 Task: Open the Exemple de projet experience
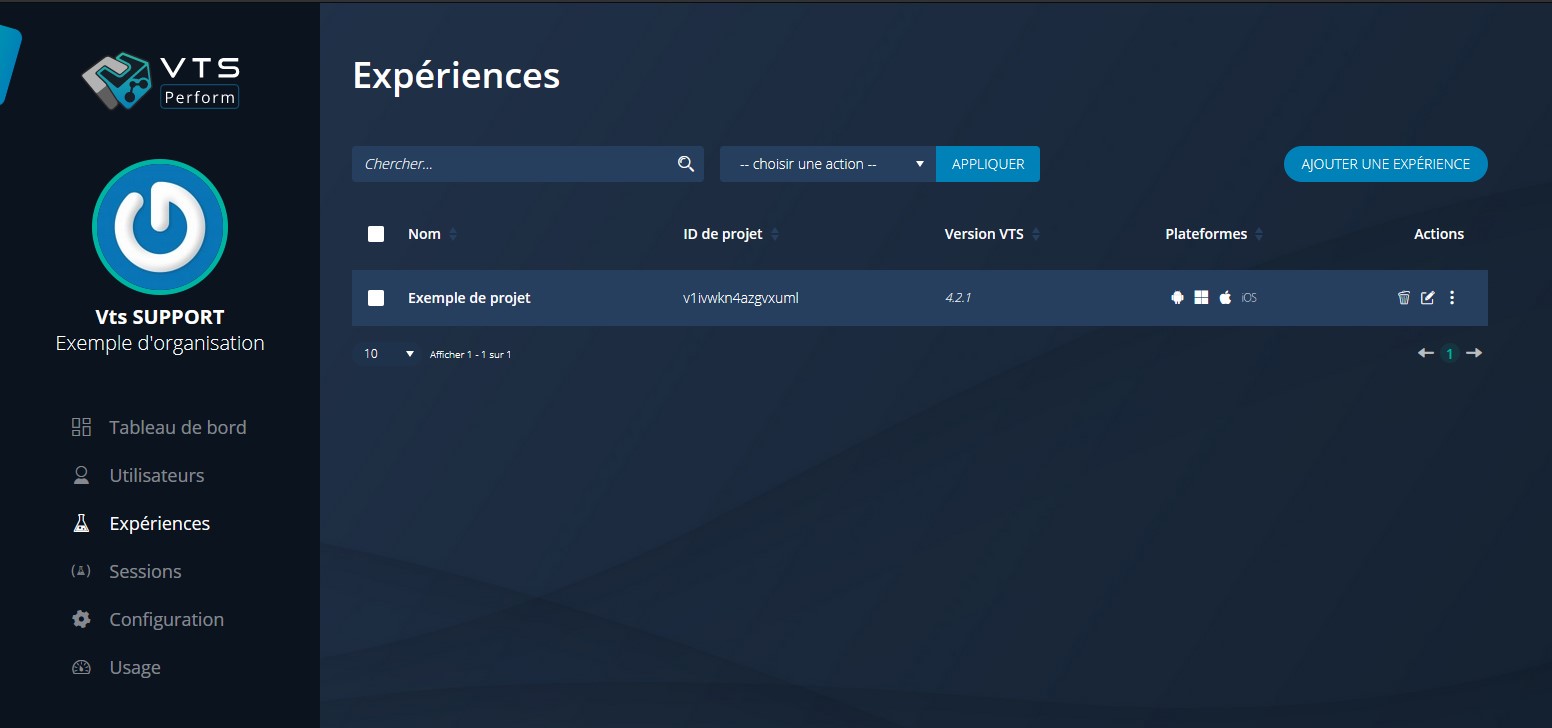469,298
